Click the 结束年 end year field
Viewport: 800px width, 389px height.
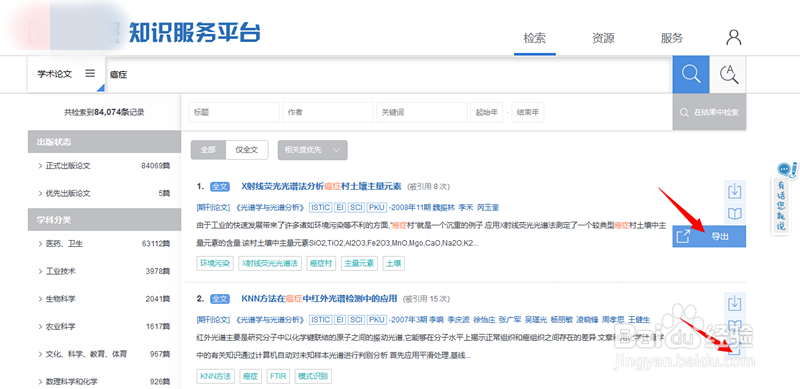click(528, 112)
